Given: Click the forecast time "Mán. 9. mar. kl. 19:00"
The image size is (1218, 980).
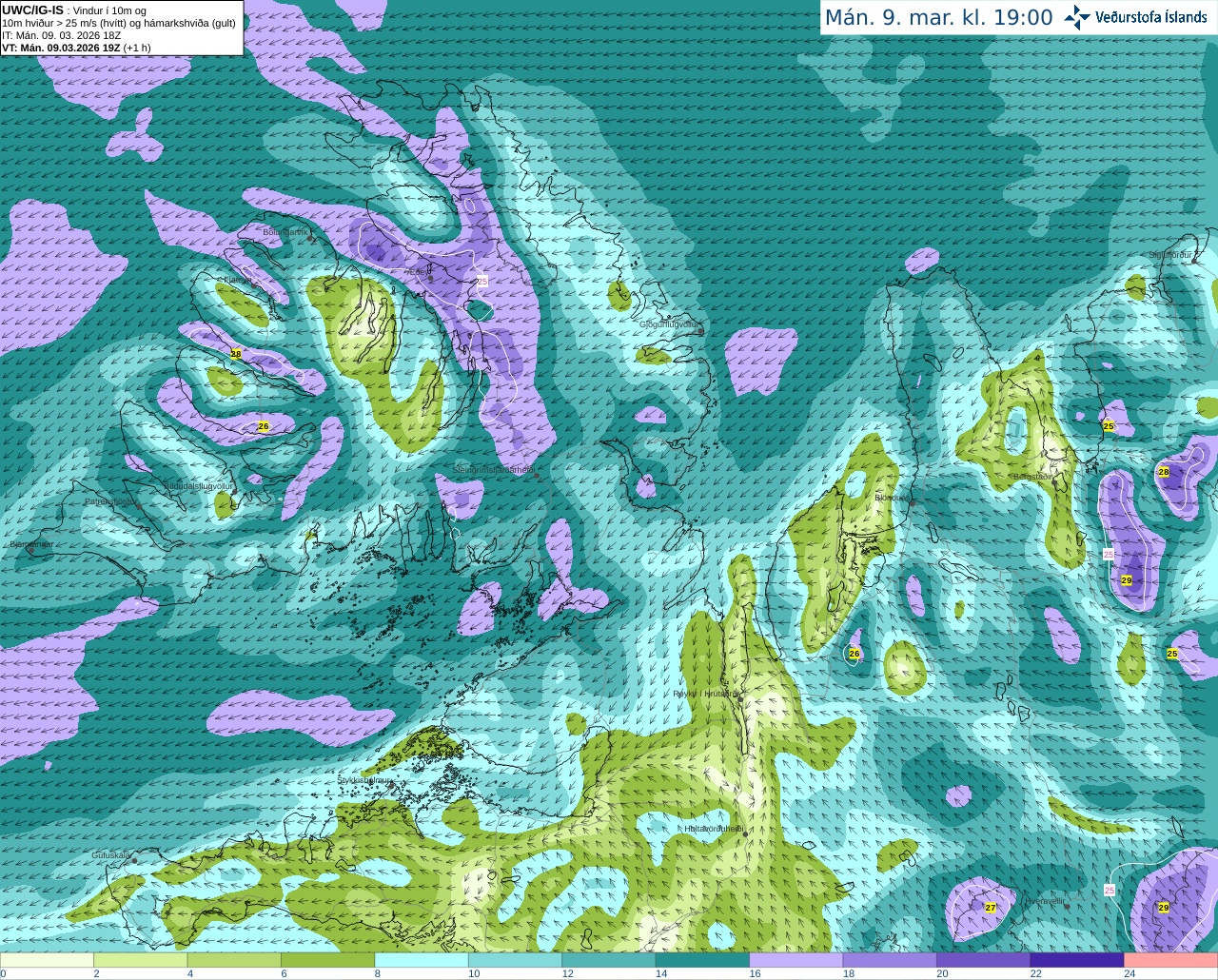Looking at the screenshot, I should pyautogui.click(x=938, y=17).
